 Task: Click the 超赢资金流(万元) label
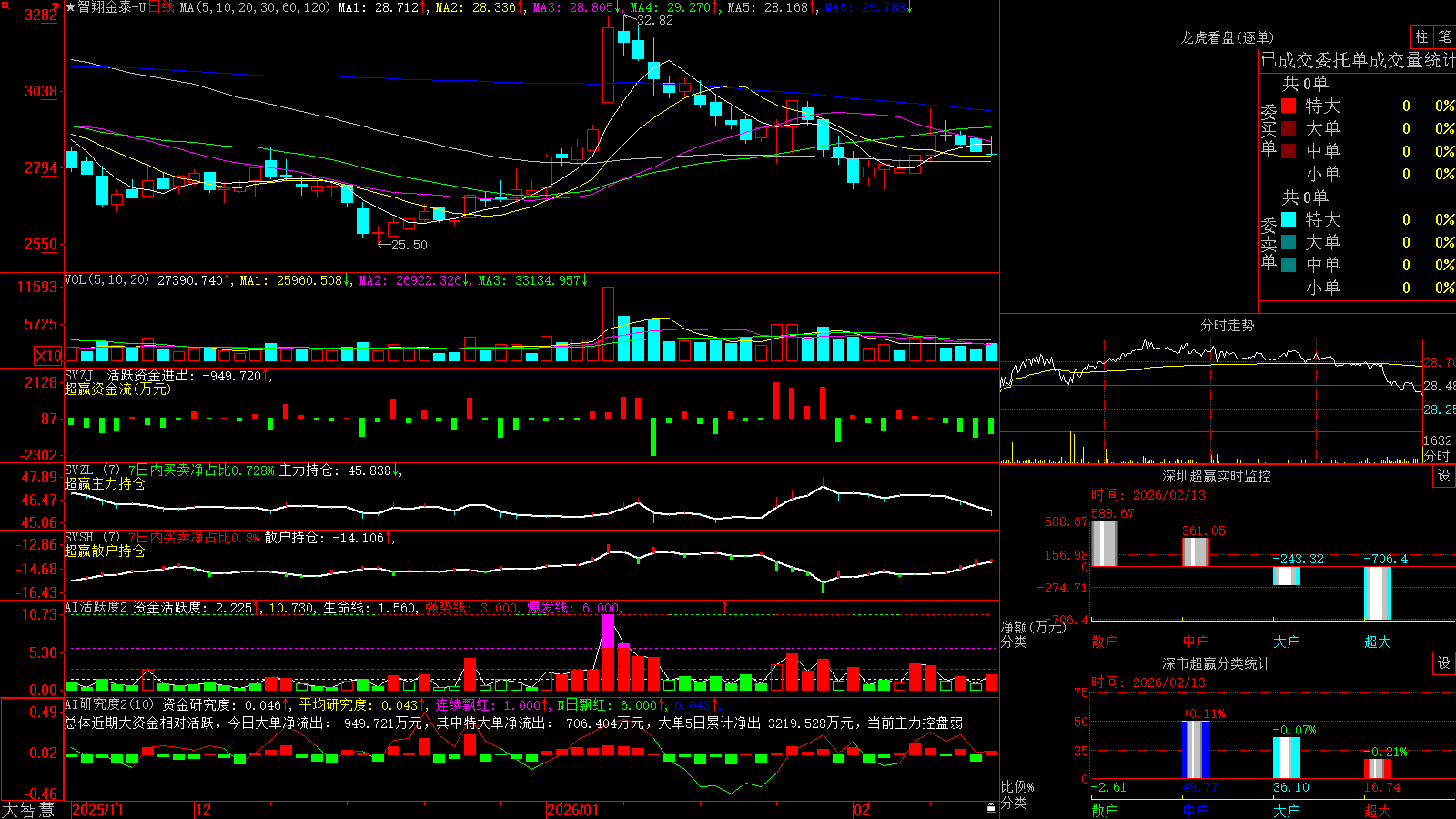point(117,389)
